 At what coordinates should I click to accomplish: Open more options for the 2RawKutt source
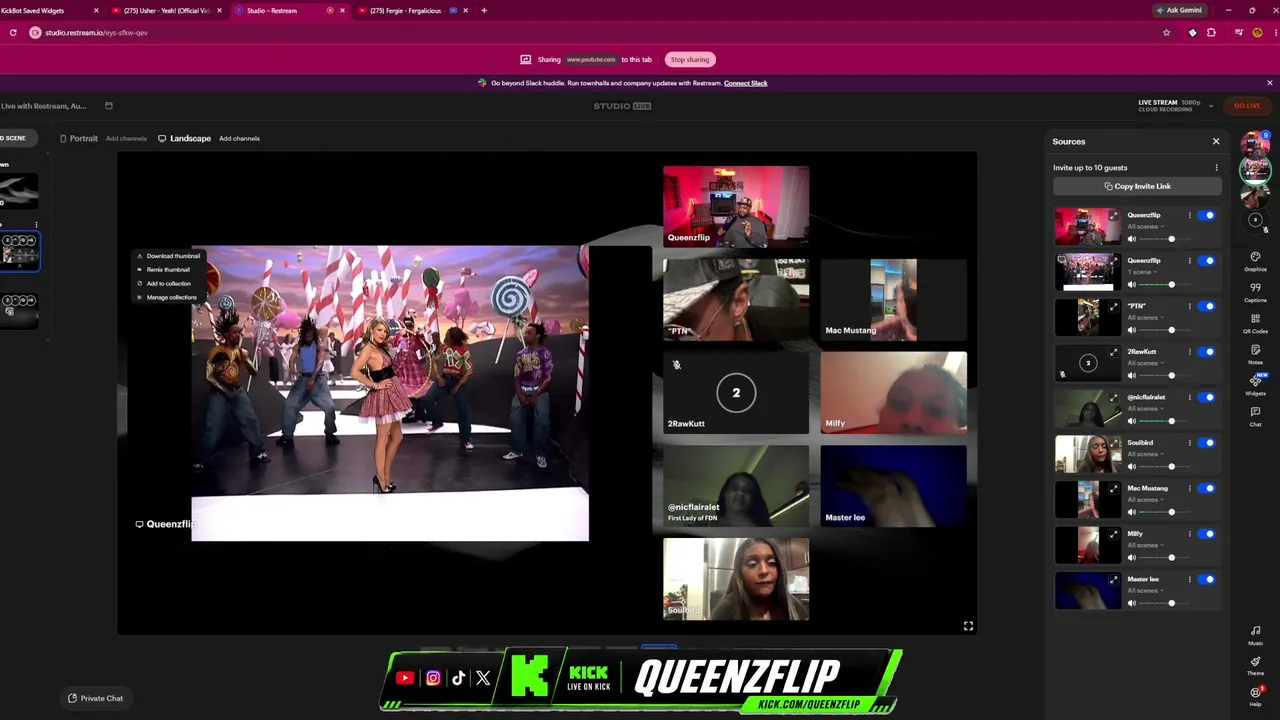pos(1190,352)
